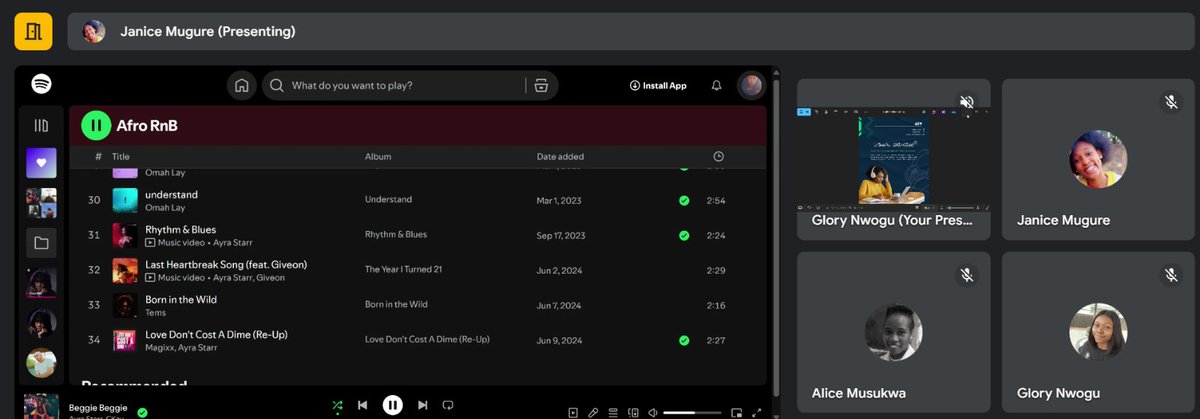Select 'Last Heartbreak Song (feat. Giveon)'
Image resolution: width=1200 pixels, height=419 pixels.
point(226,264)
